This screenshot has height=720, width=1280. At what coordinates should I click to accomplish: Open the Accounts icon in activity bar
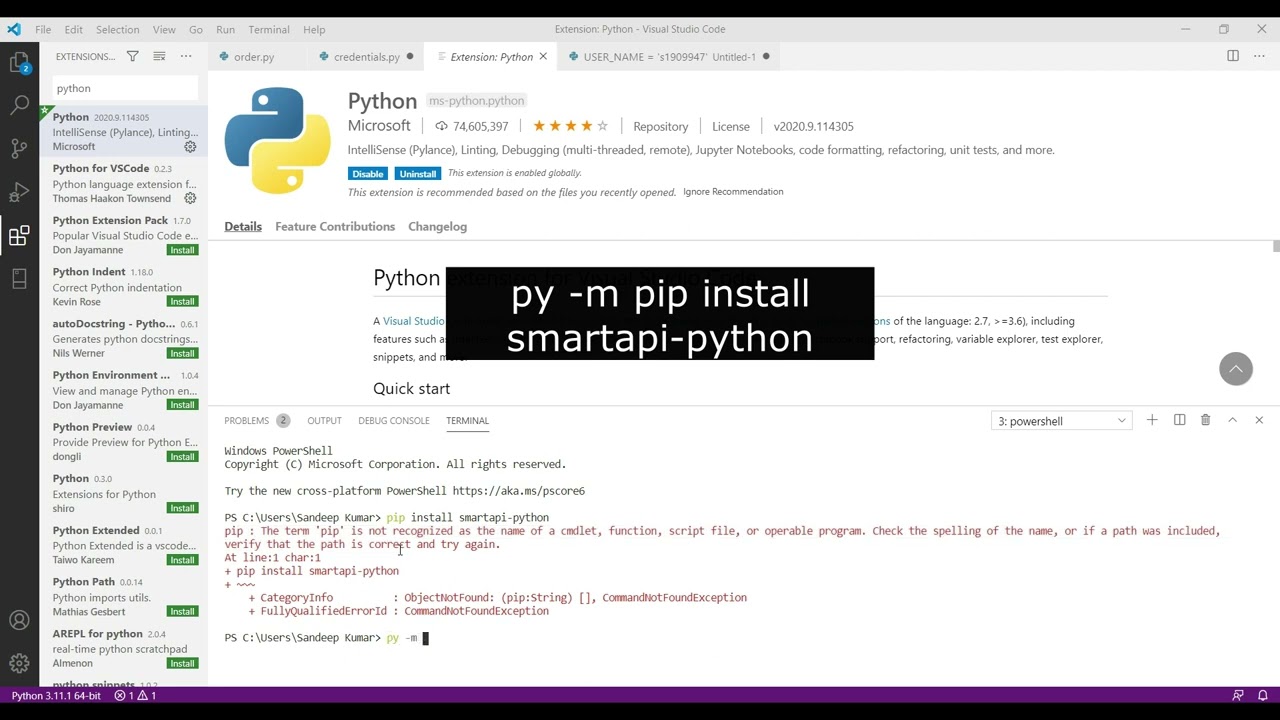click(x=19, y=620)
